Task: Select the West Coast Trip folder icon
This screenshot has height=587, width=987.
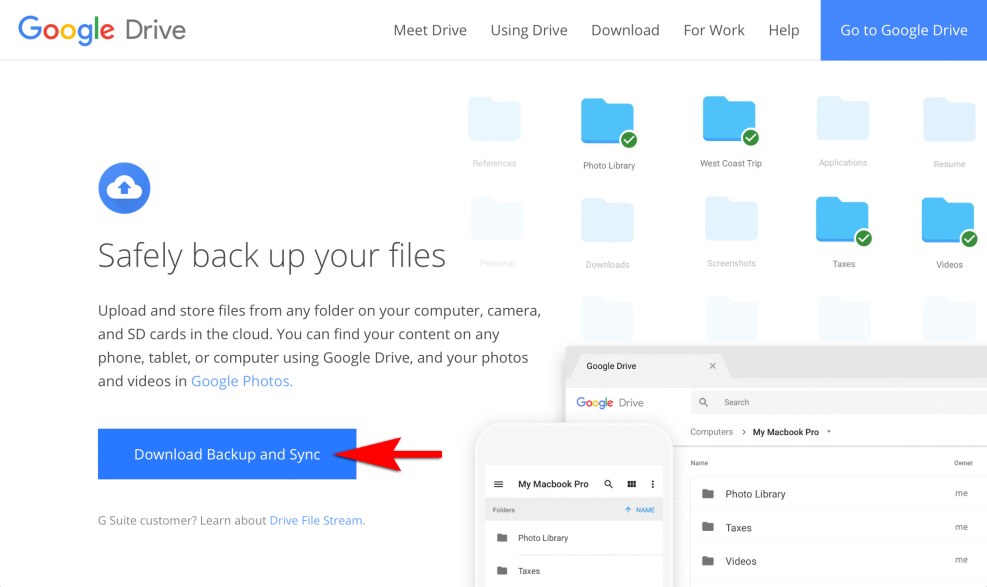Action: pos(729,117)
